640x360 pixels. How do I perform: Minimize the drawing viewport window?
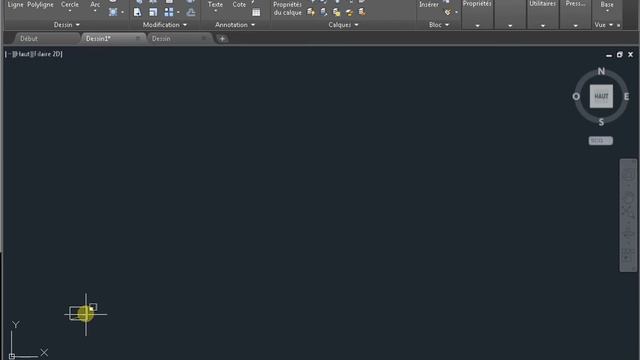[x=609, y=55]
